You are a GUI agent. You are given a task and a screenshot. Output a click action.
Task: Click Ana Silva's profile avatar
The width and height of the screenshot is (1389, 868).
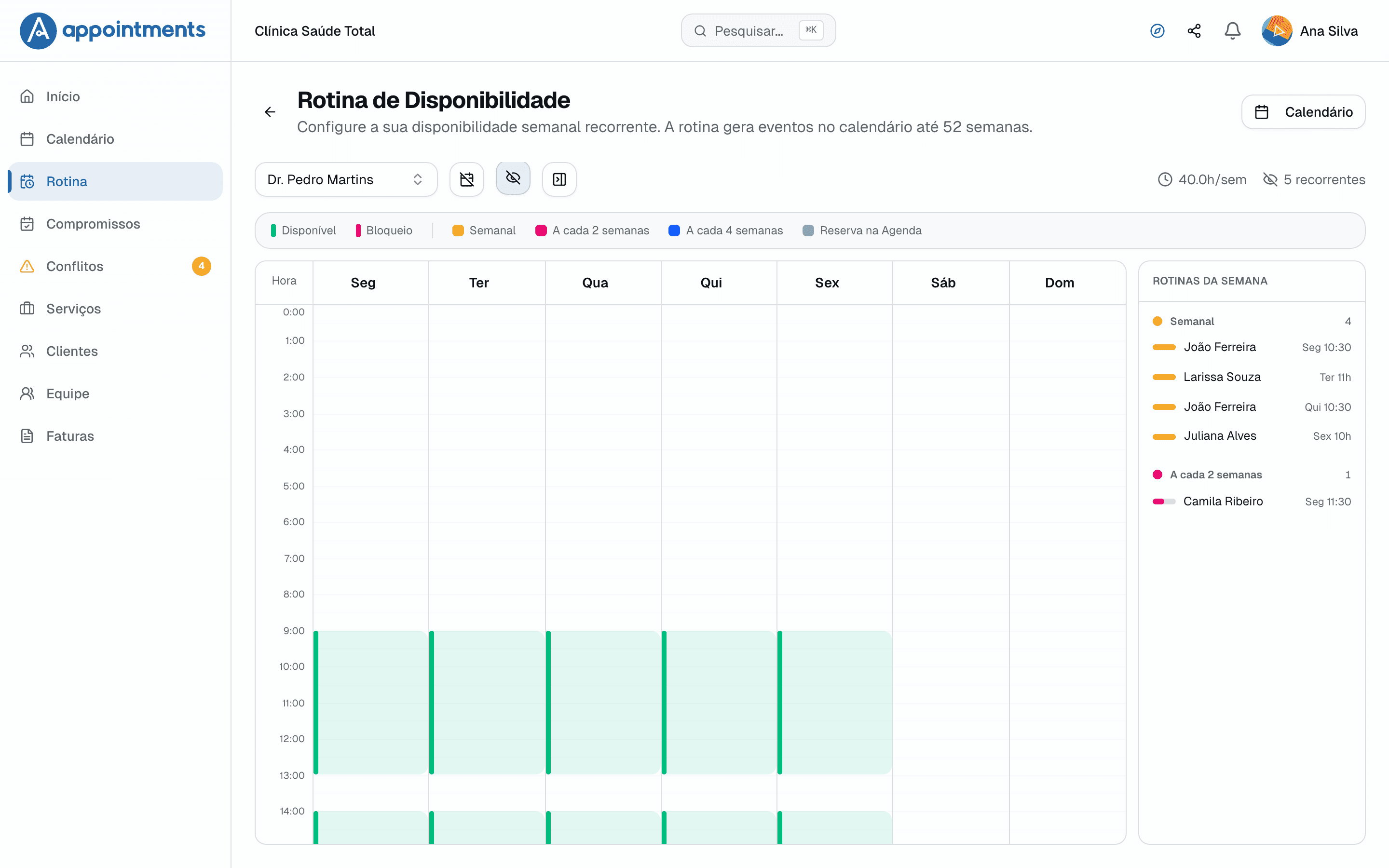(1277, 31)
